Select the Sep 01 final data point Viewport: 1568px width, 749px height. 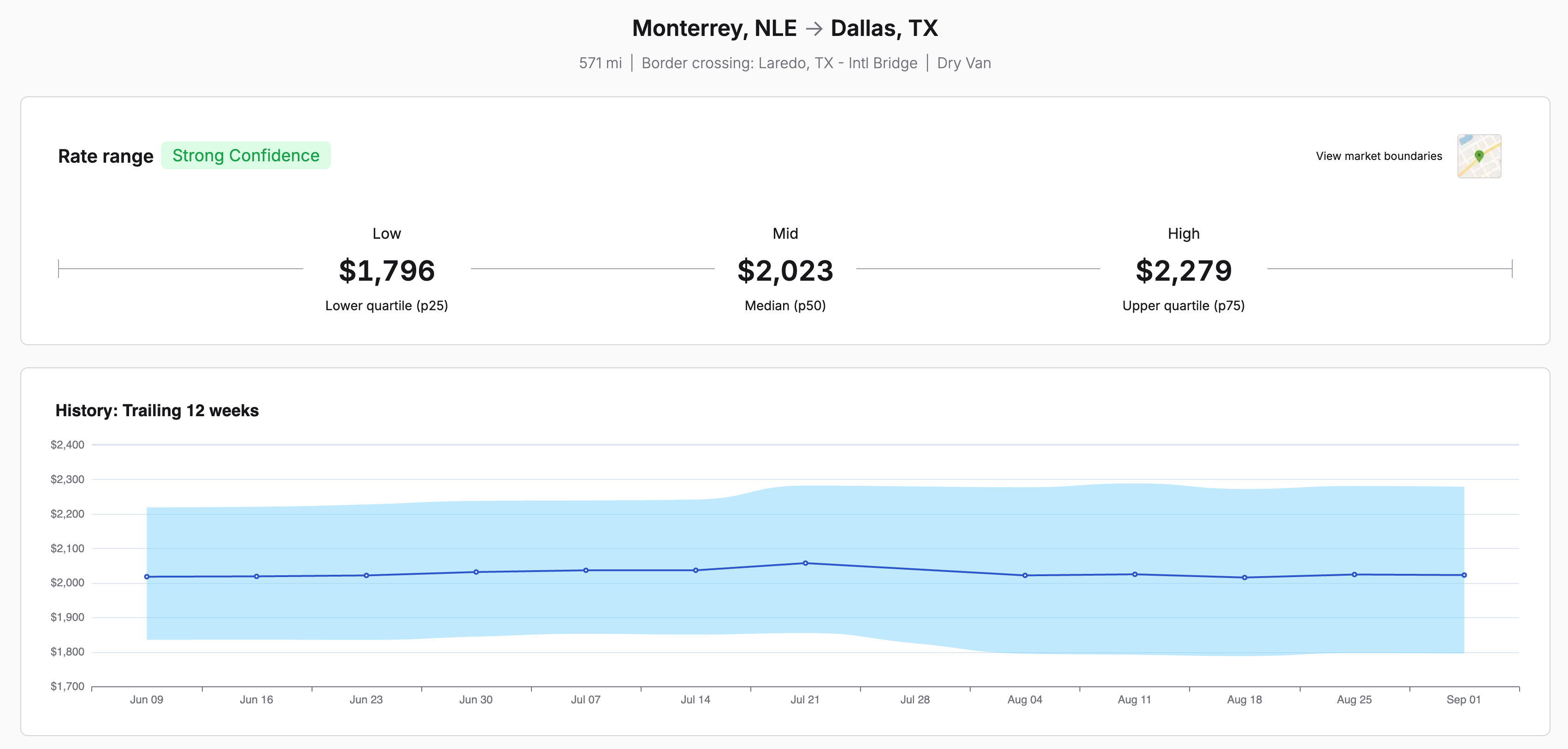point(1464,575)
